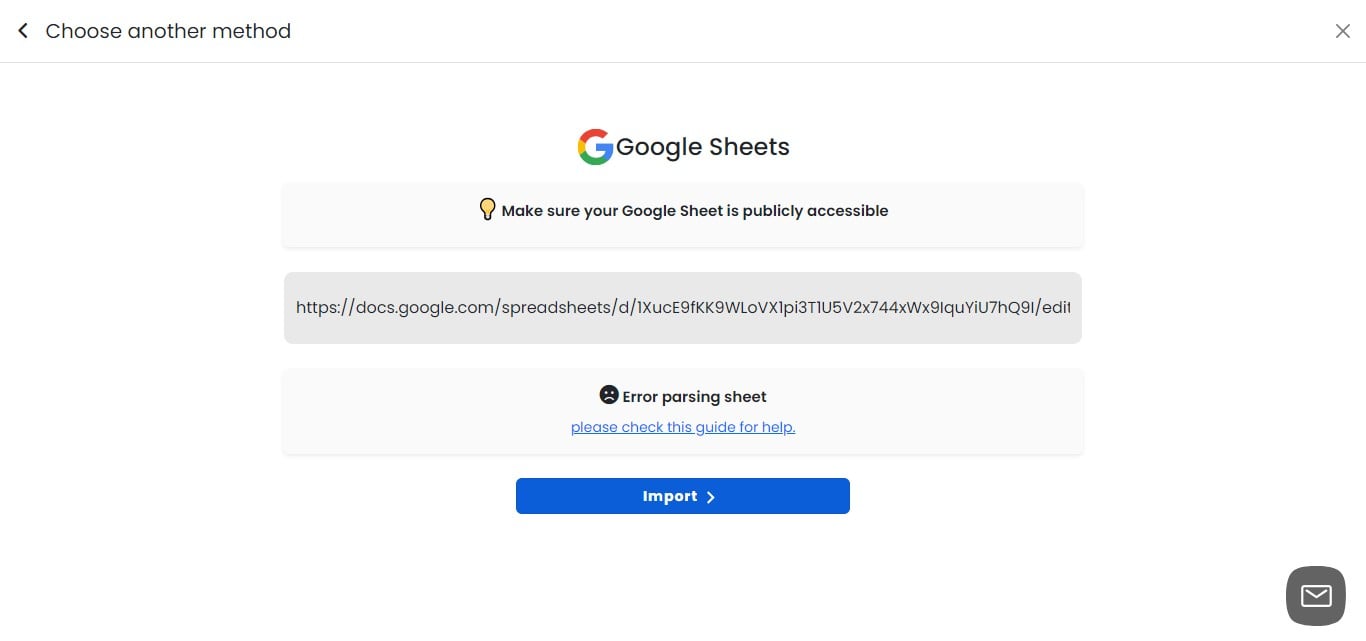
Task: Click the arrow icon inside Import button
Action: tap(710, 496)
